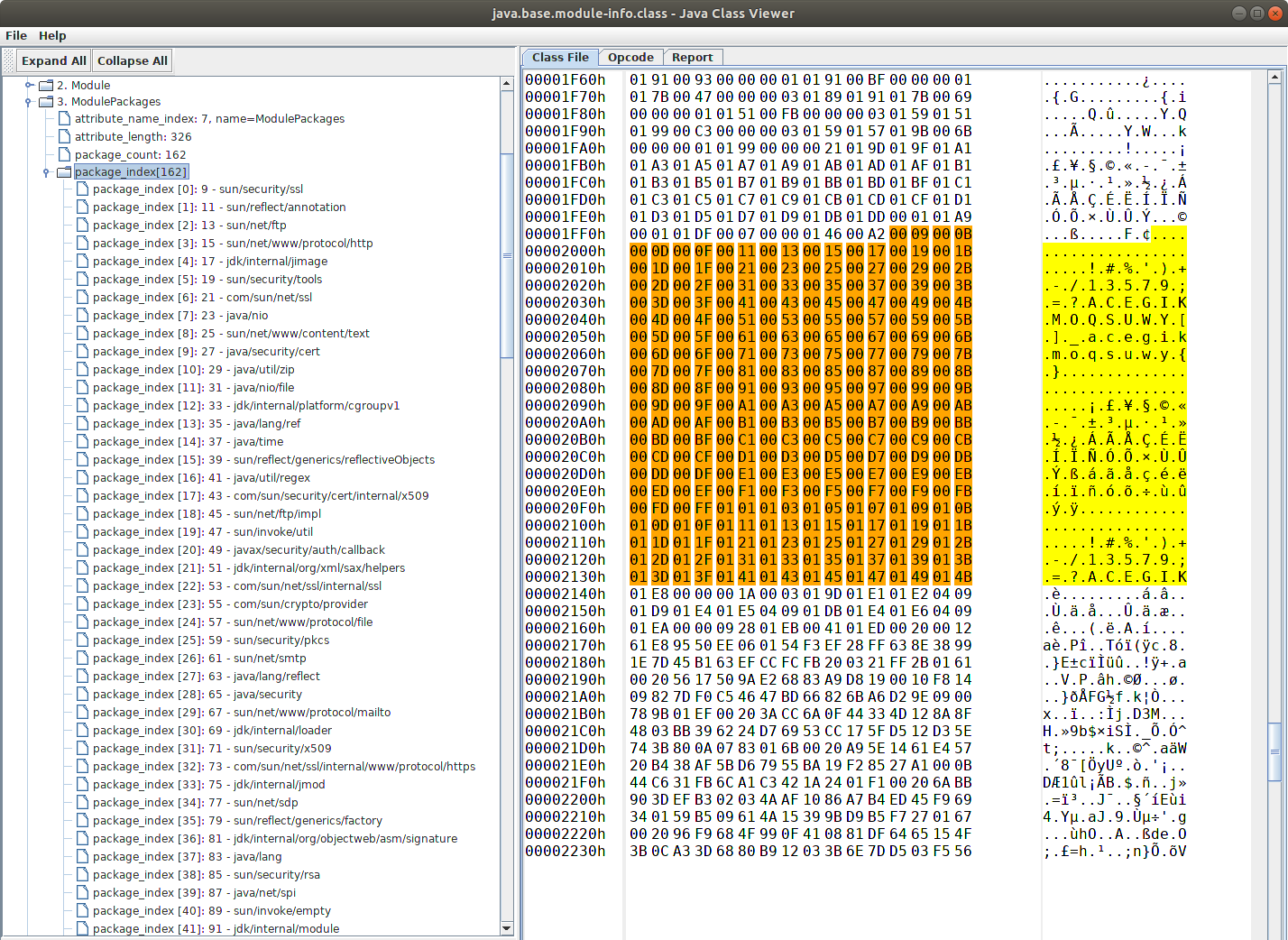Screen dimensions: 1288x940
Task: Select package_index [3]: 15 - sun/net/www/protocol/http
Action: [233, 243]
